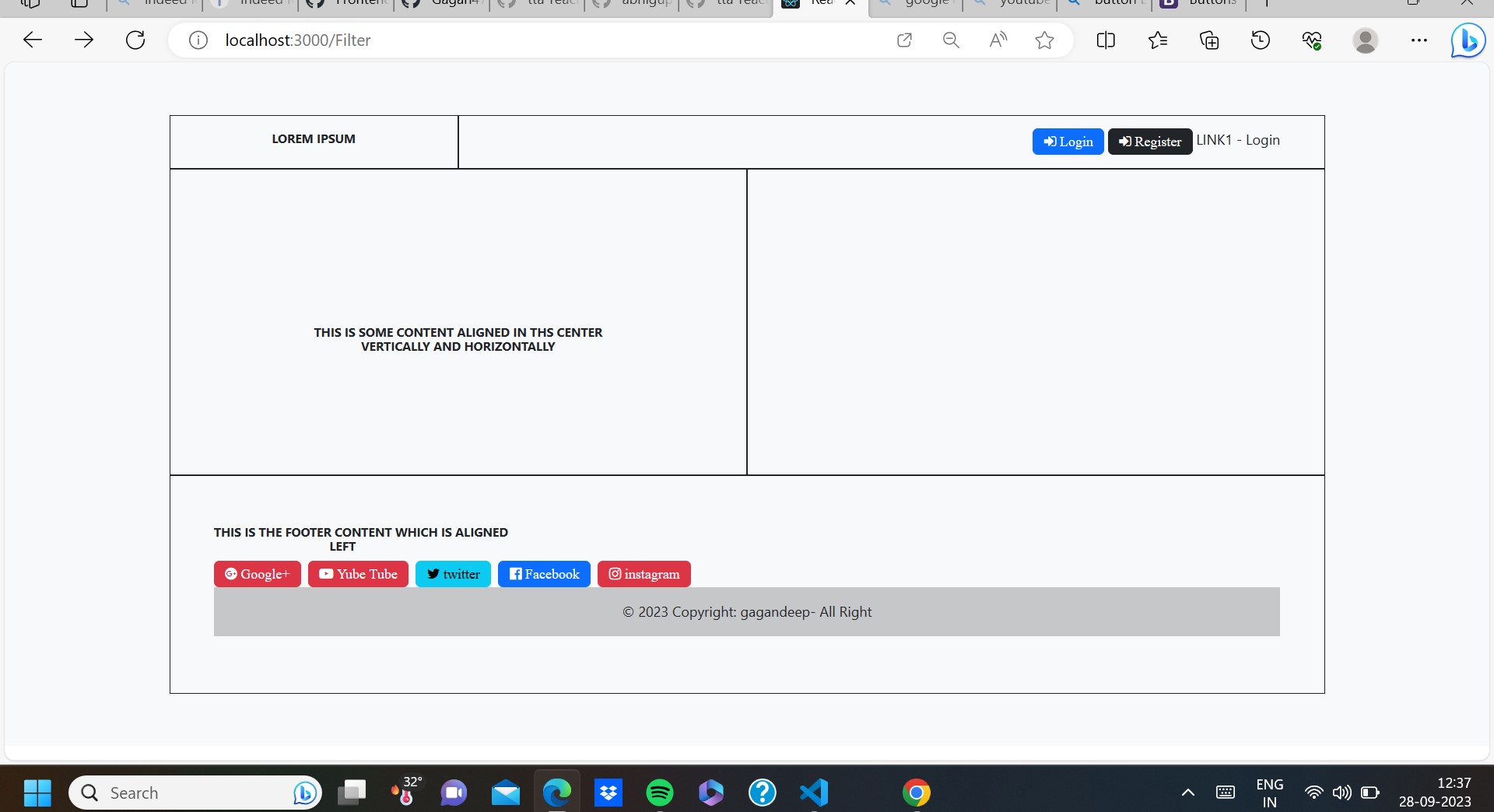The height and width of the screenshot is (812, 1494).
Task: Open the Login button's door icon
Action: (x=1051, y=141)
